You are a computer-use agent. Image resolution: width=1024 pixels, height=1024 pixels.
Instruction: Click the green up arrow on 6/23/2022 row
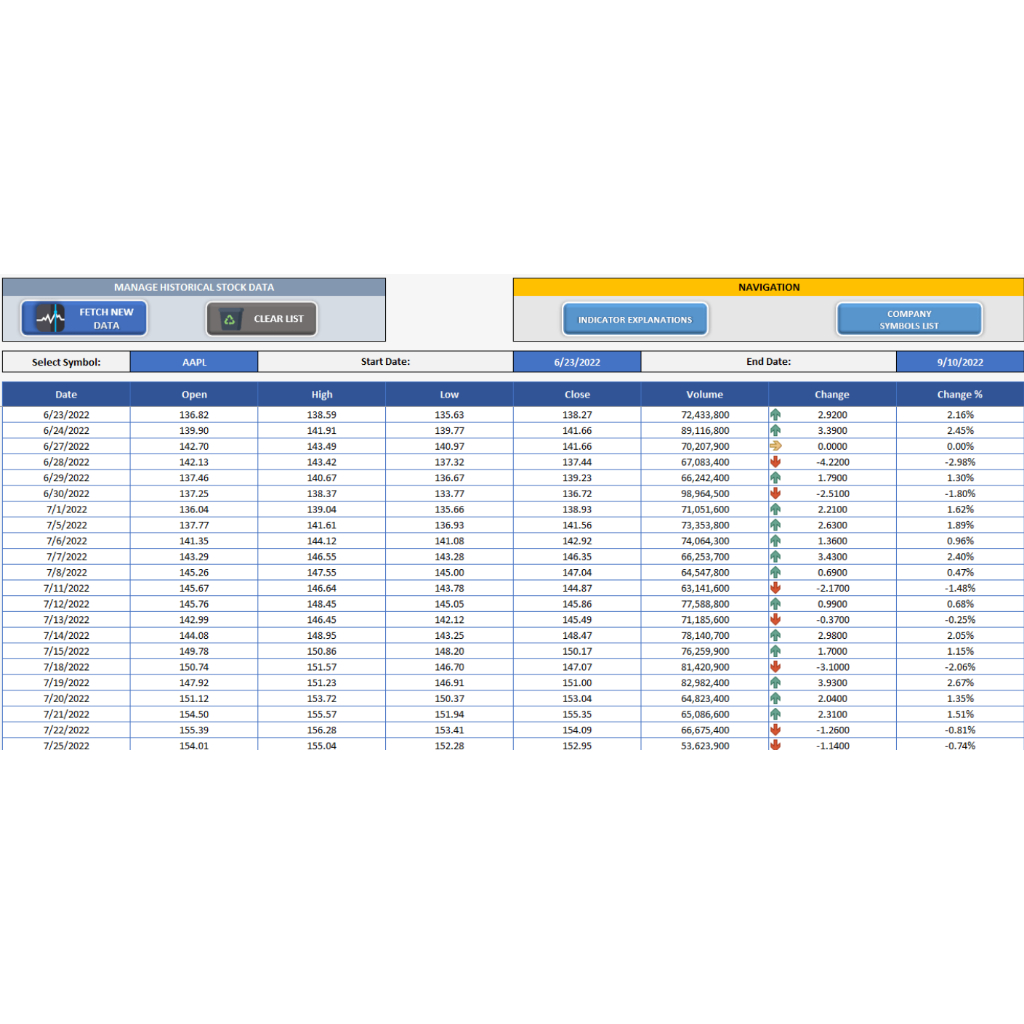click(x=776, y=414)
